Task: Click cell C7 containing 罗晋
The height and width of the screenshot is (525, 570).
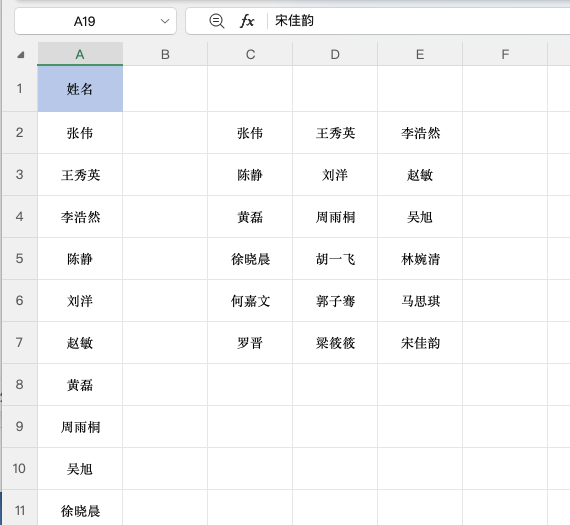Action: (250, 342)
